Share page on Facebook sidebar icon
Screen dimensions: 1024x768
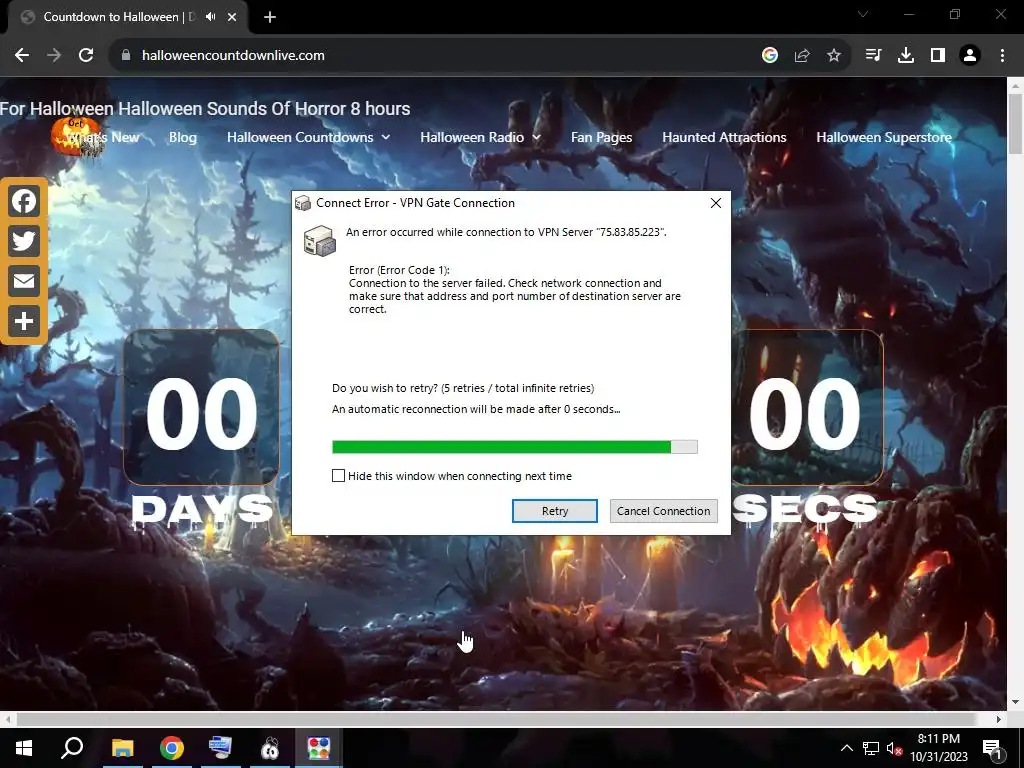[24, 201]
